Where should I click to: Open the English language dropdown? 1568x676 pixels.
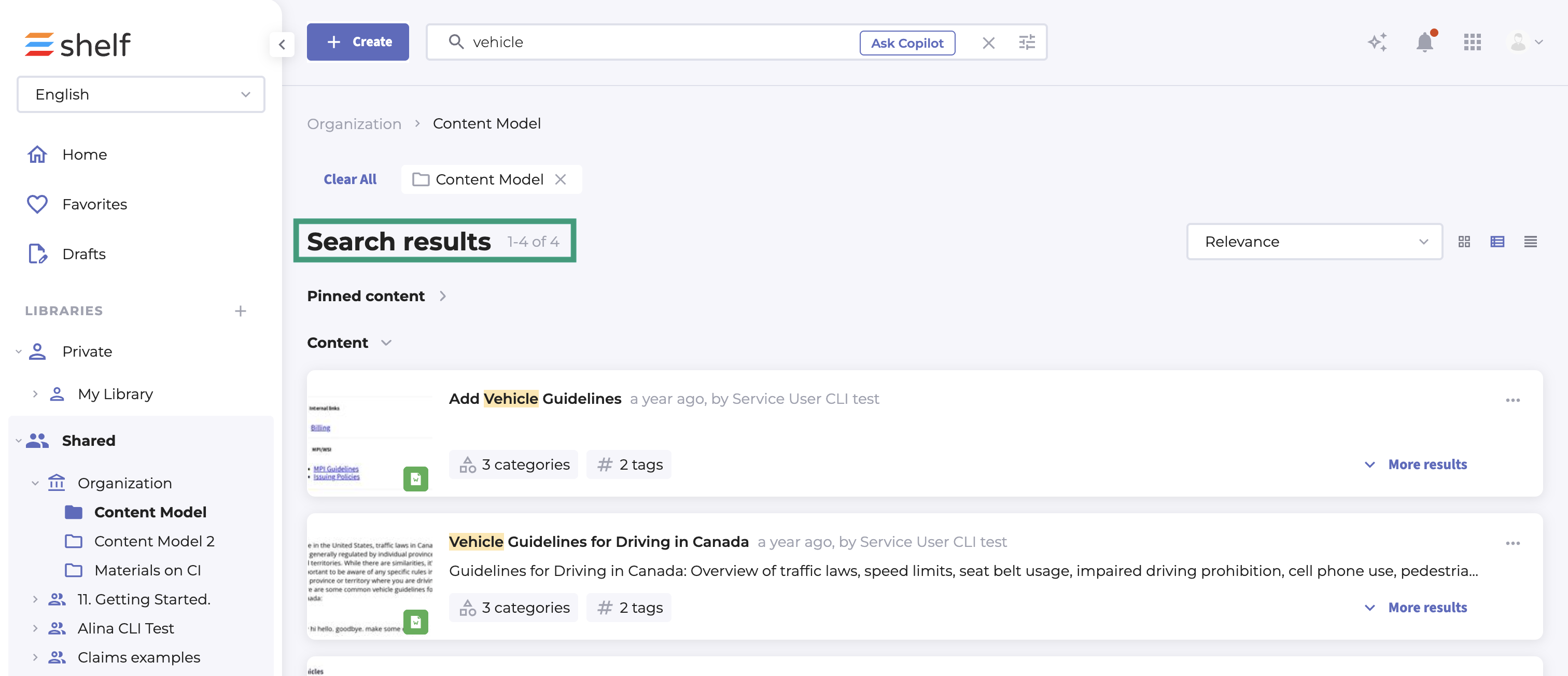point(141,94)
